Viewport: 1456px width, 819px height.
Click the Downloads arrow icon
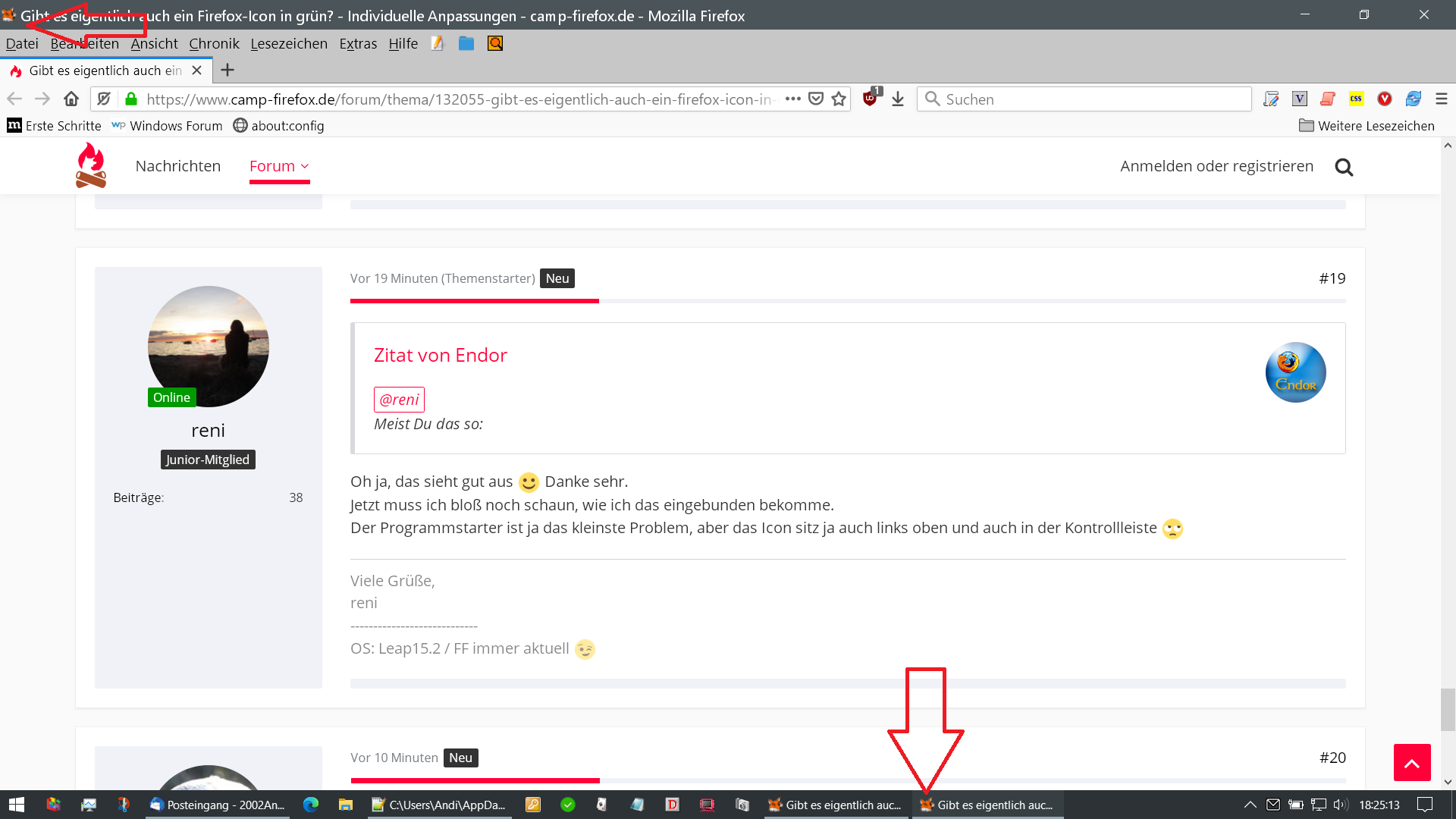coord(898,99)
